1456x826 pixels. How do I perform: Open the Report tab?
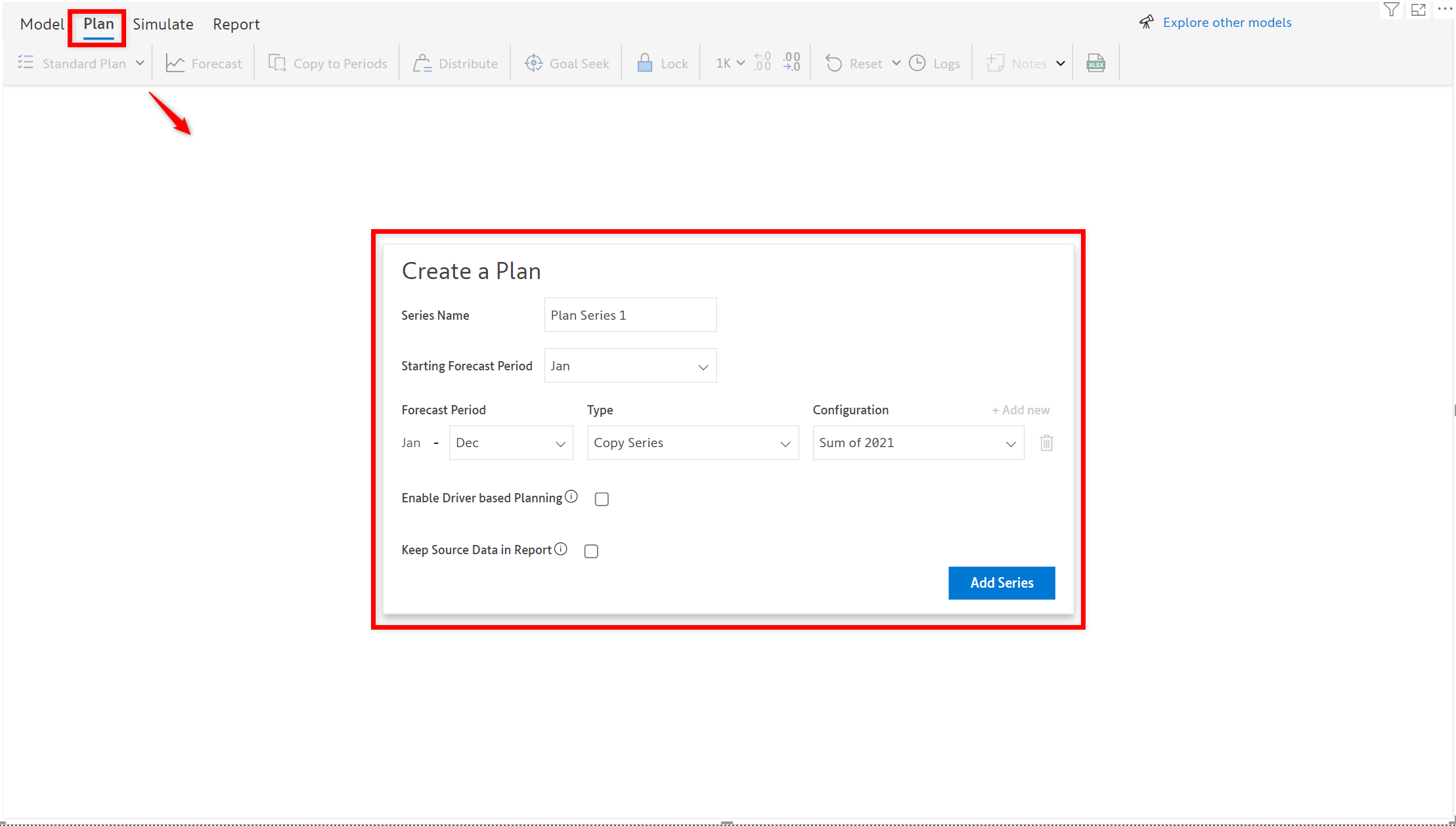(236, 24)
